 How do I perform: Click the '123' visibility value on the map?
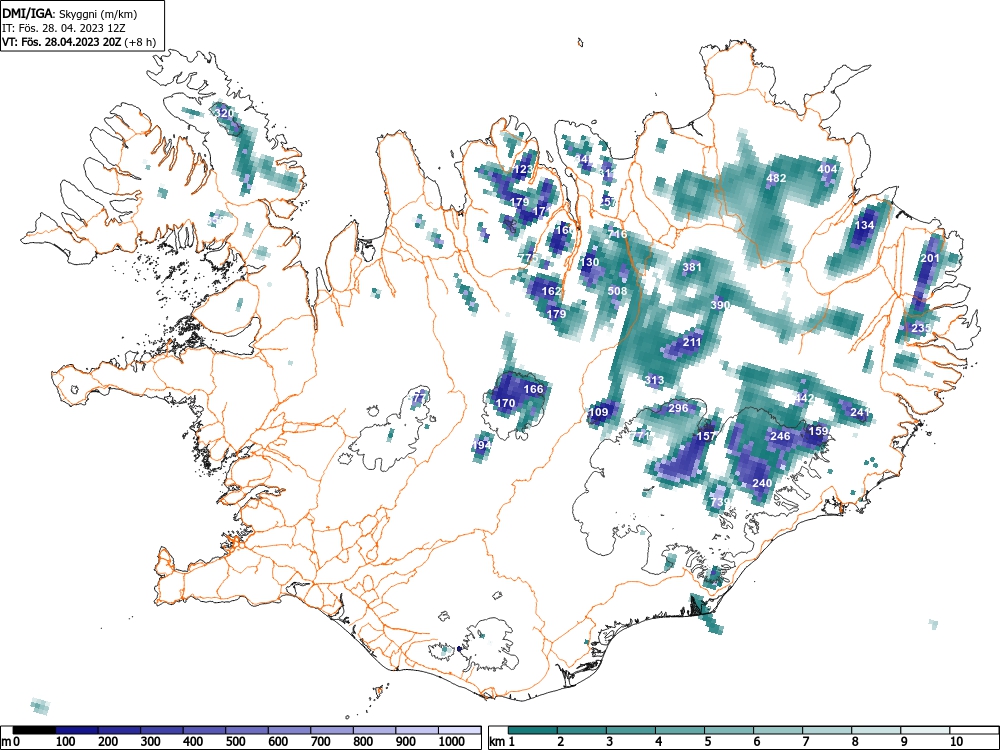pyautogui.click(x=523, y=170)
